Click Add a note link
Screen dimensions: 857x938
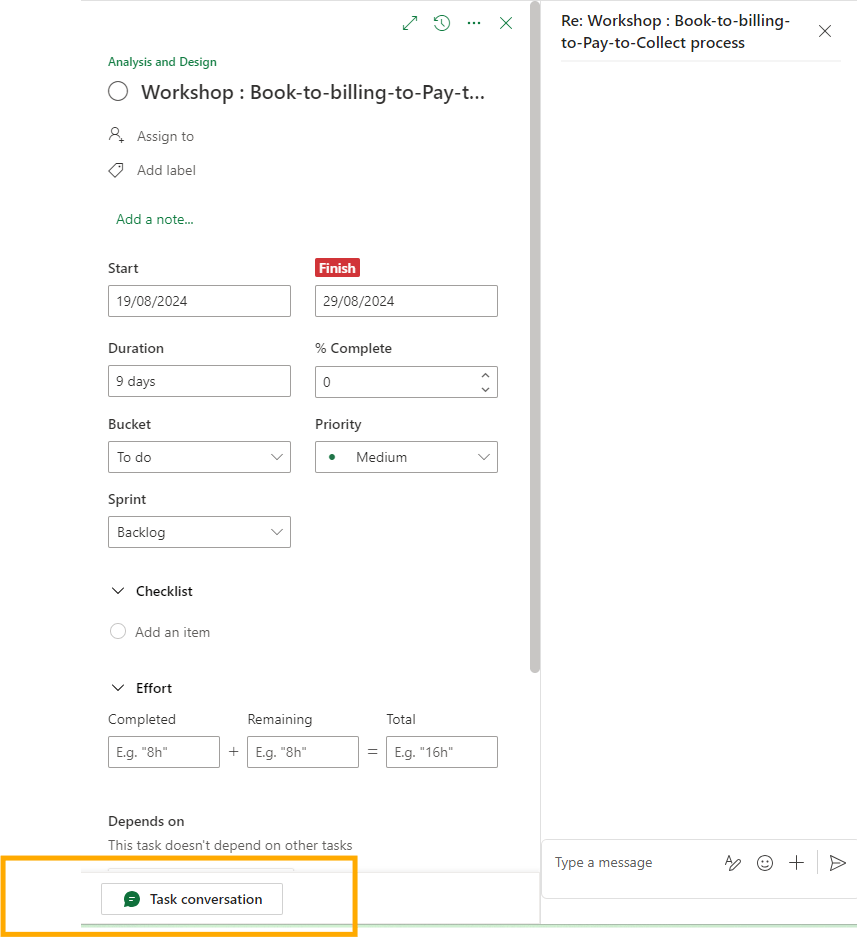[x=155, y=220]
